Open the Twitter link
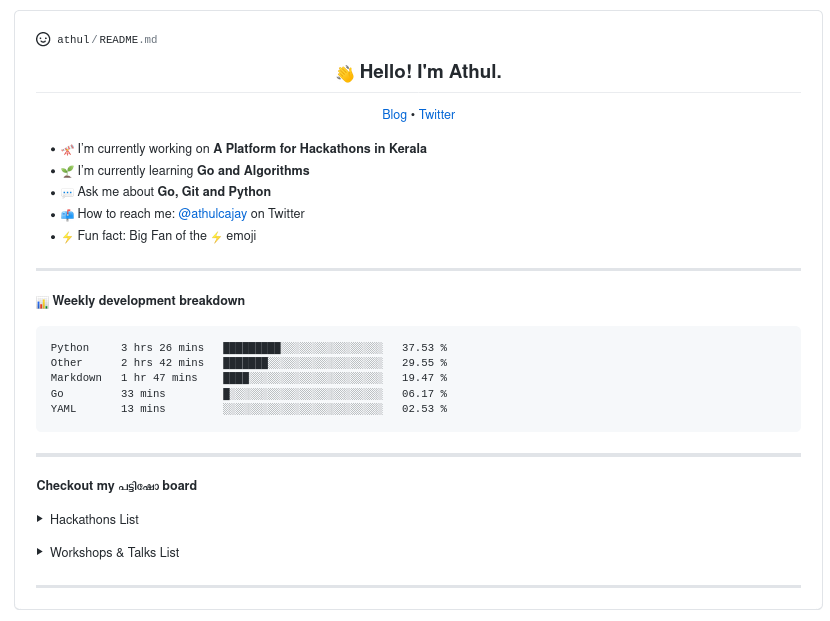This screenshot has height=621, width=830. pos(437,114)
